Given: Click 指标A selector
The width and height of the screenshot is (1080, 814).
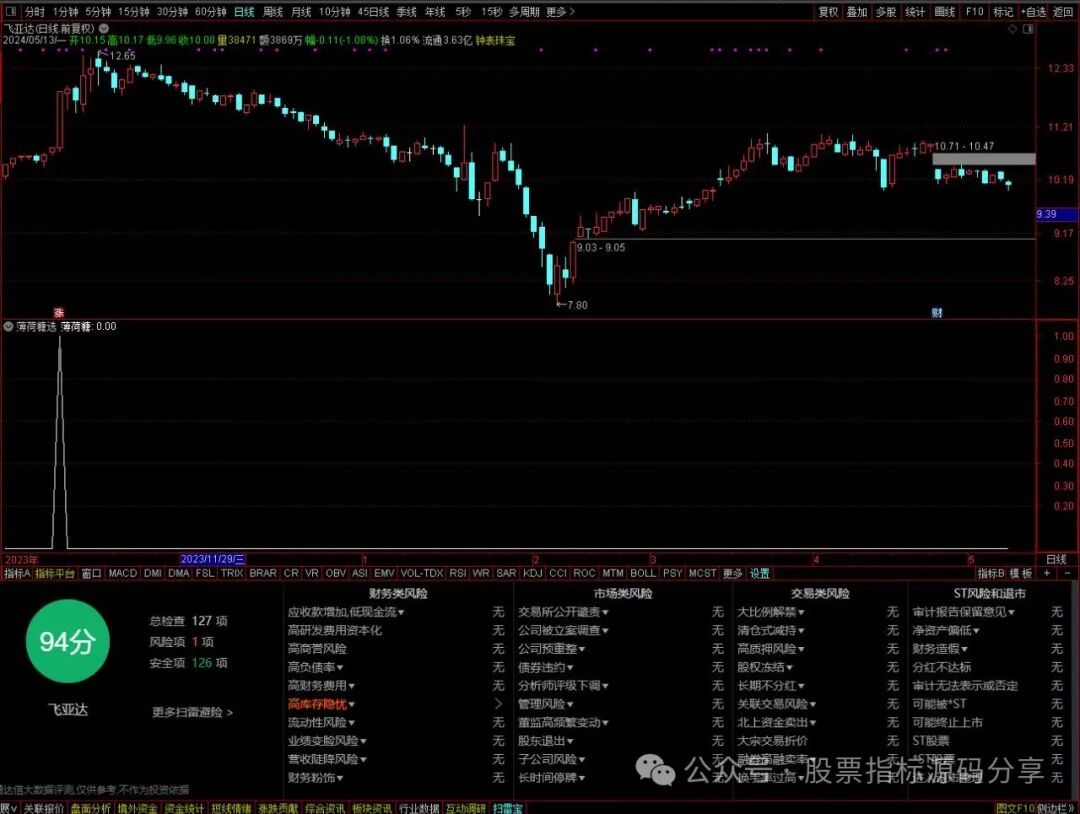Looking at the screenshot, I should (17, 573).
